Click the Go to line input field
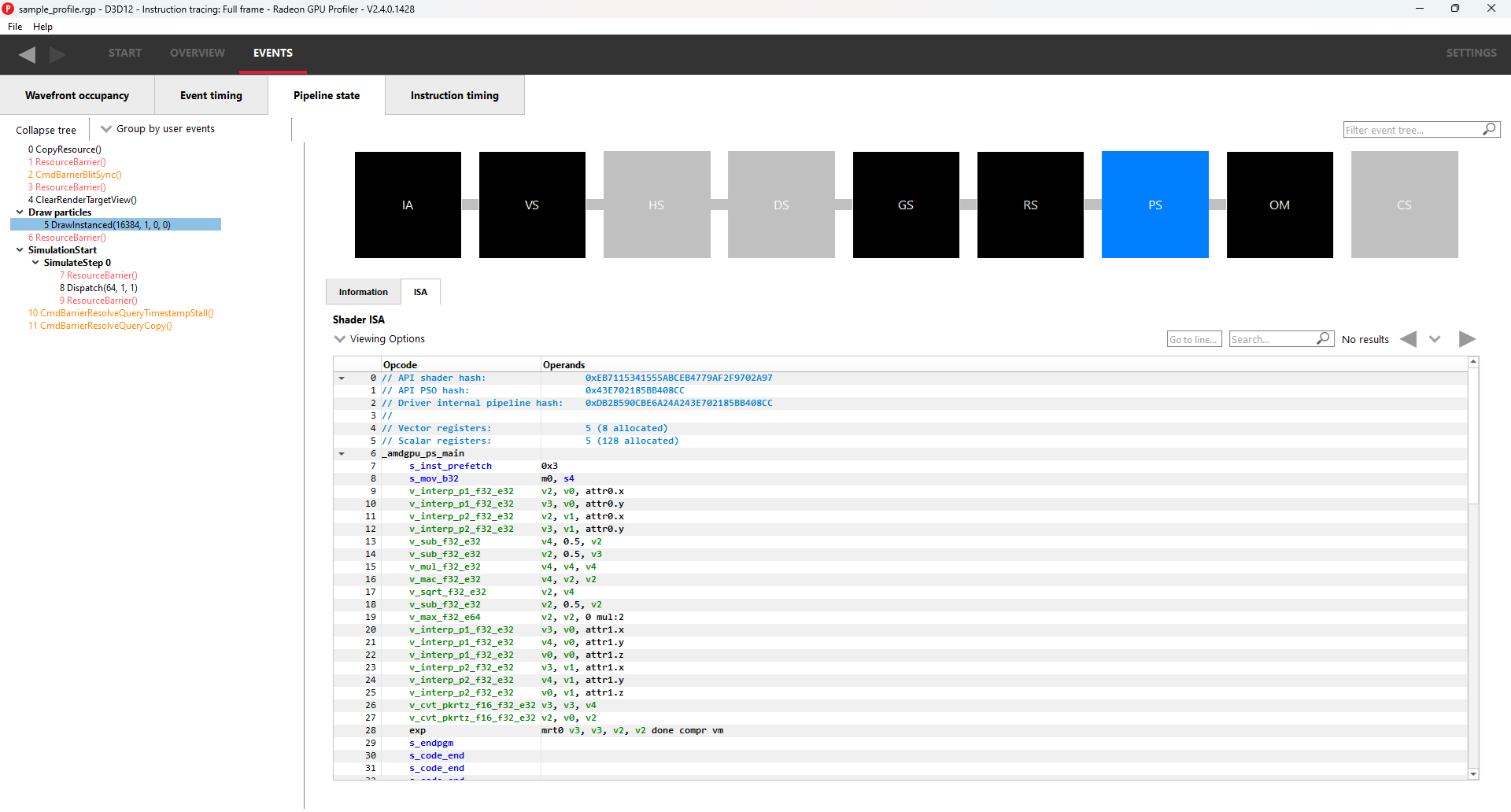Screen dimensions: 1511x812 point(1193,339)
